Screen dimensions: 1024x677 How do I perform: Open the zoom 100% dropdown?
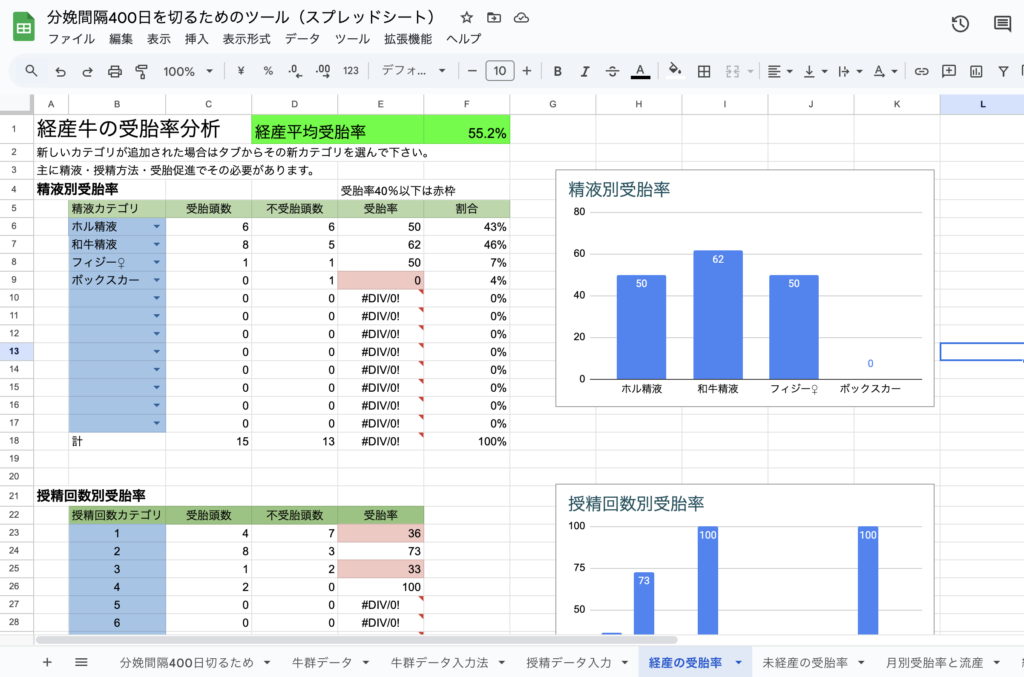(x=188, y=71)
